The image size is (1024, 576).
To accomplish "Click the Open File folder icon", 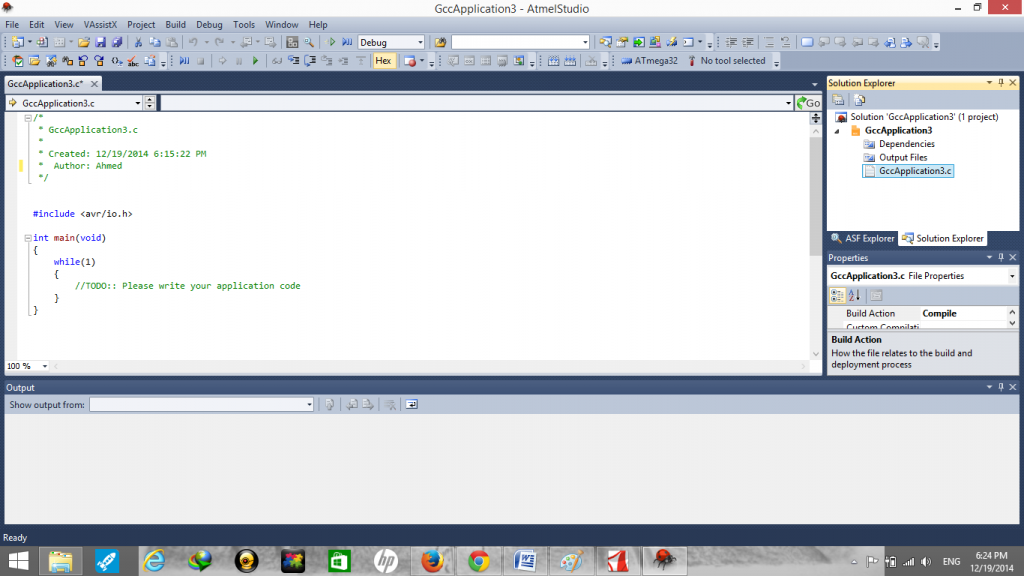I will click(x=84, y=42).
